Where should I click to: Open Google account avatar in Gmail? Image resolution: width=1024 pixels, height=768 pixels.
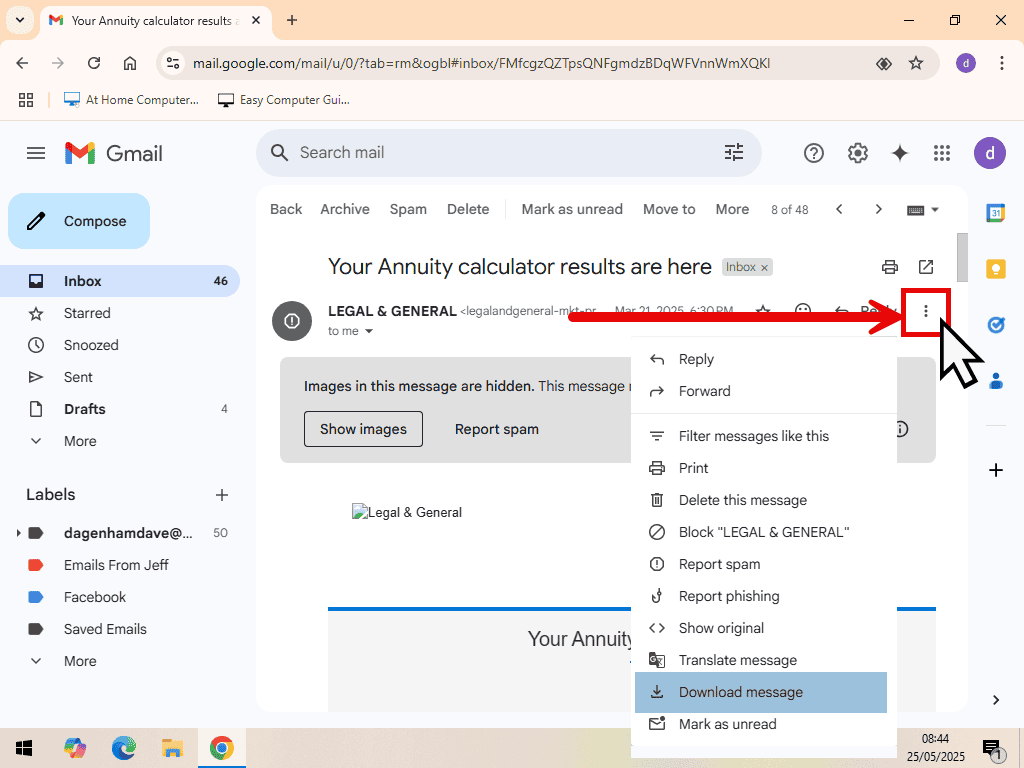(989, 153)
